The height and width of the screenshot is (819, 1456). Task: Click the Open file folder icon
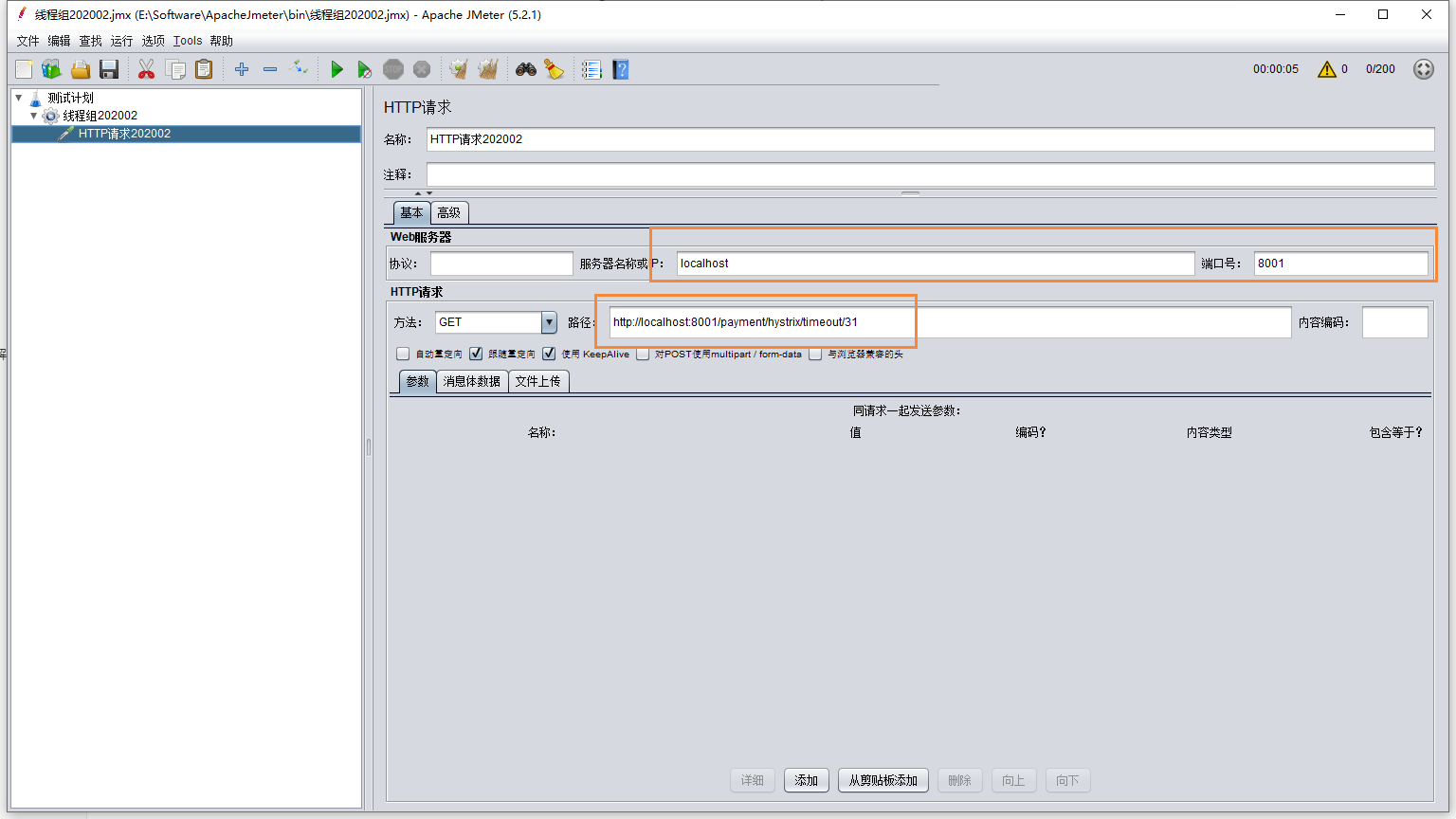tap(81, 69)
